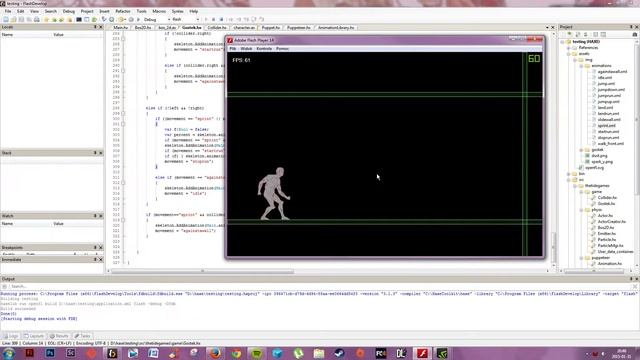640x360 pixels.
Task: Open Steam from the taskbar
Action: click(x=339, y=353)
